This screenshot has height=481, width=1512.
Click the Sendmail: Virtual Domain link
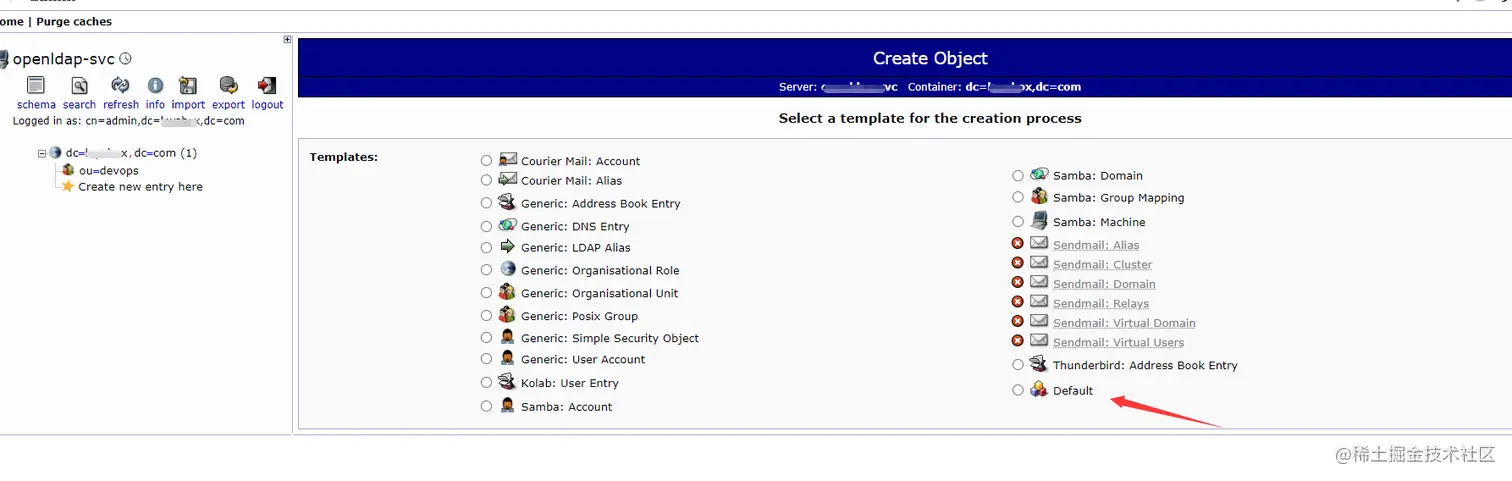[1124, 323]
